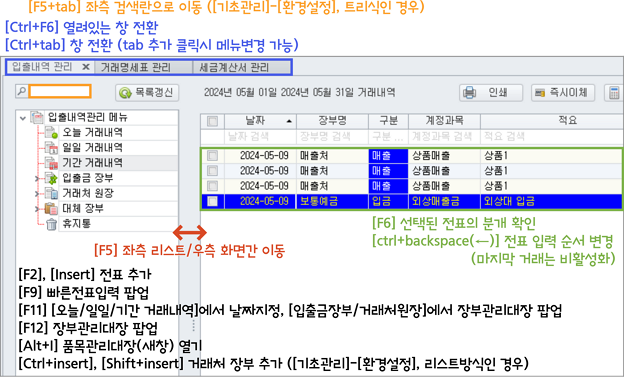Sort by the 날짜 column arrow
624x377 pixels.
click(x=289, y=121)
